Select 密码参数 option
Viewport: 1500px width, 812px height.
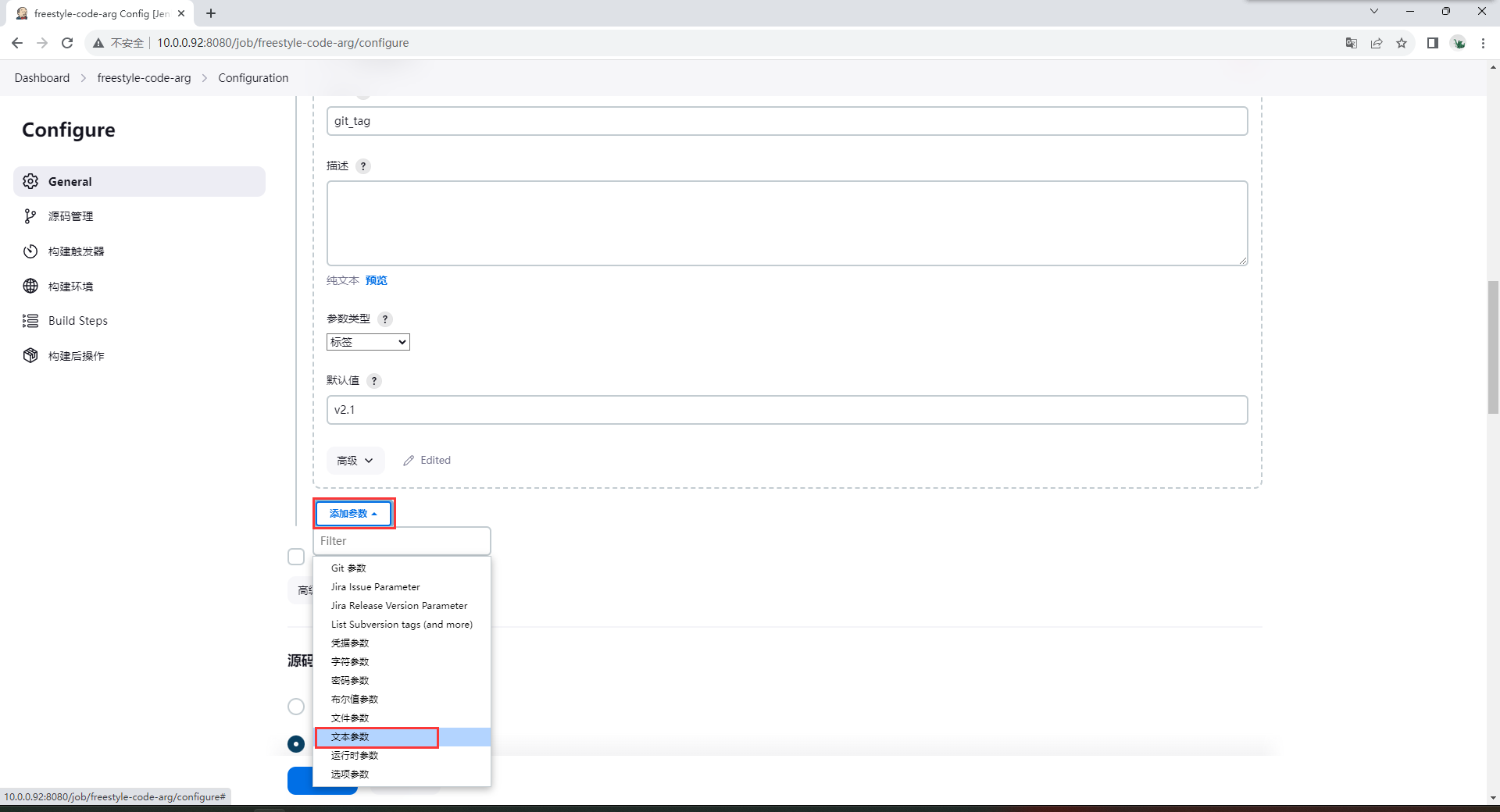(402, 681)
